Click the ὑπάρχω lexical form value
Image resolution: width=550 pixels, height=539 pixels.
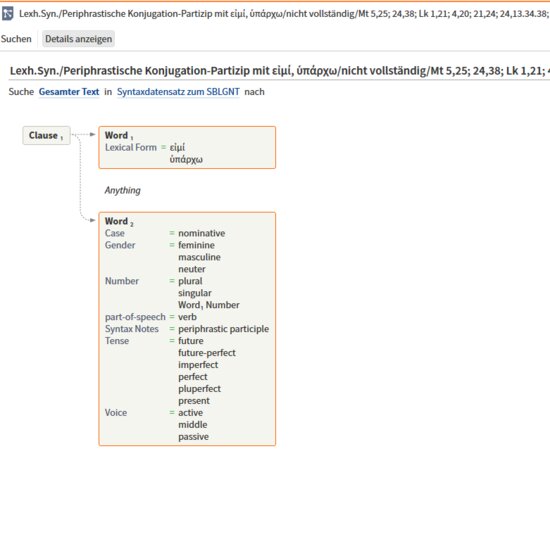click(x=186, y=160)
